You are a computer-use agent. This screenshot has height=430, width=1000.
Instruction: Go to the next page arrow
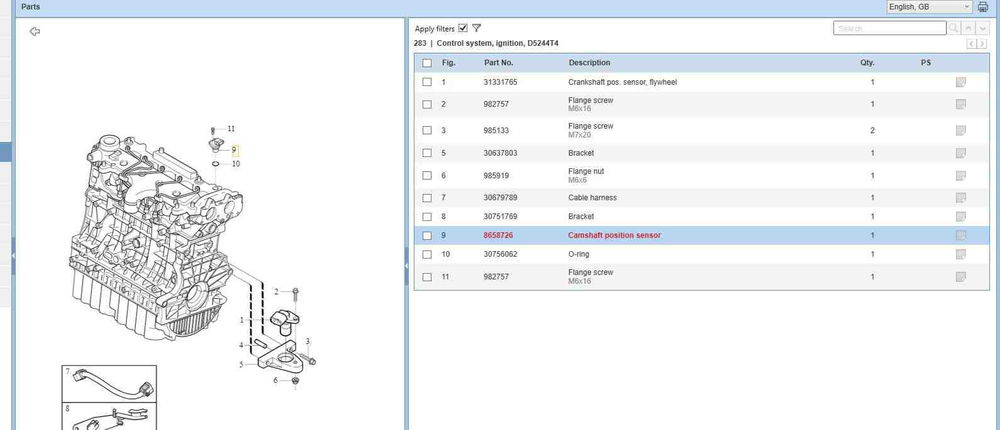[982, 44]
